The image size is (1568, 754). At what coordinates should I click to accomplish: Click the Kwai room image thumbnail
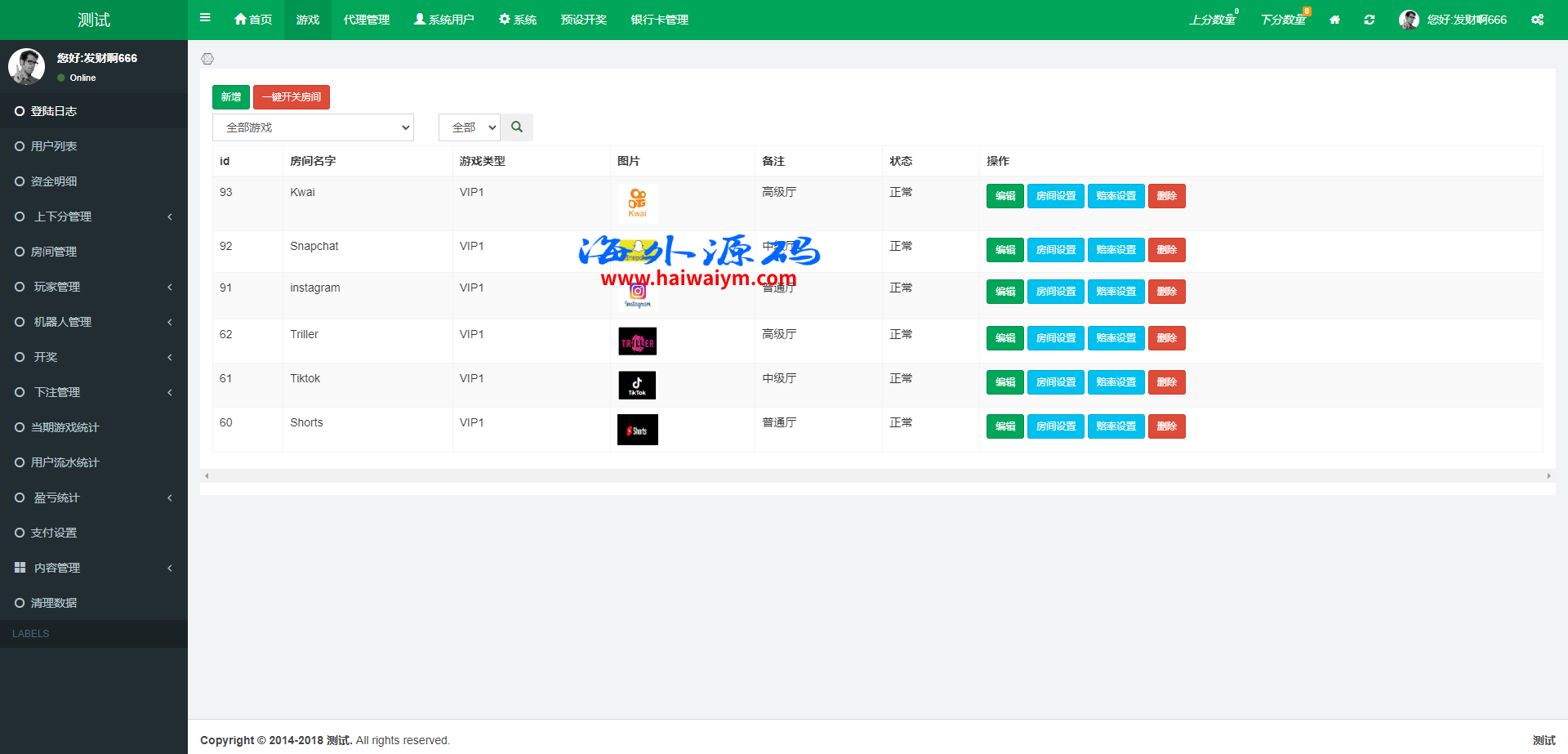pos(637,203)
